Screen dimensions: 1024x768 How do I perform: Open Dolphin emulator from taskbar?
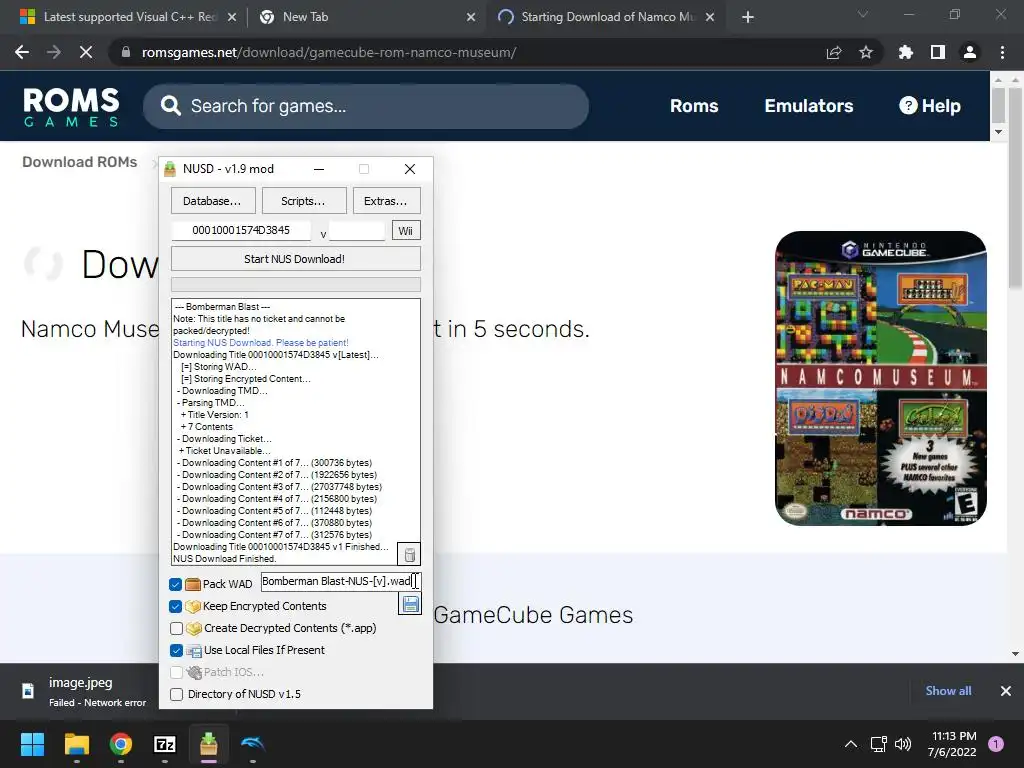[253, 744]
